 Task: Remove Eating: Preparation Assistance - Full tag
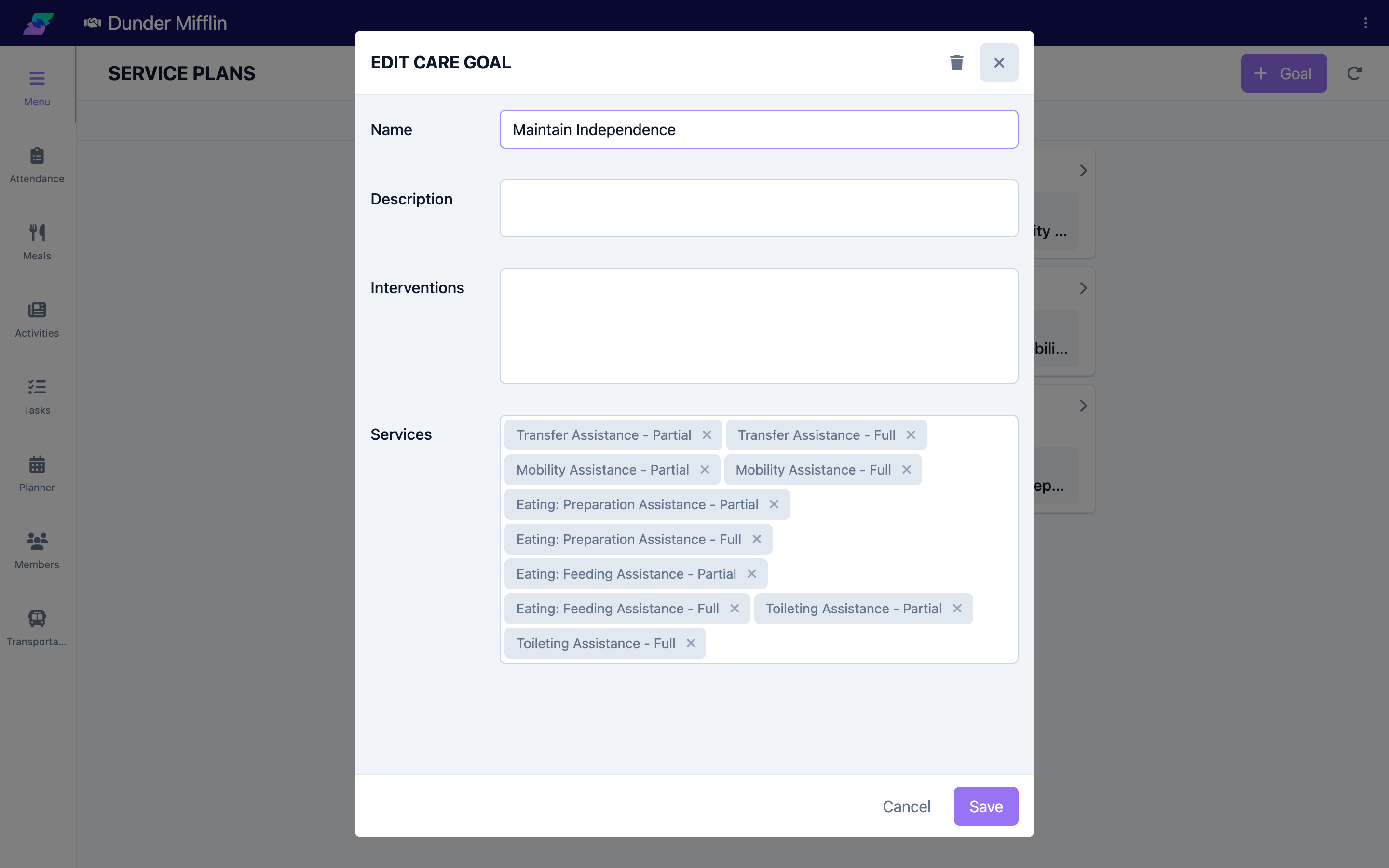[757, 539]
